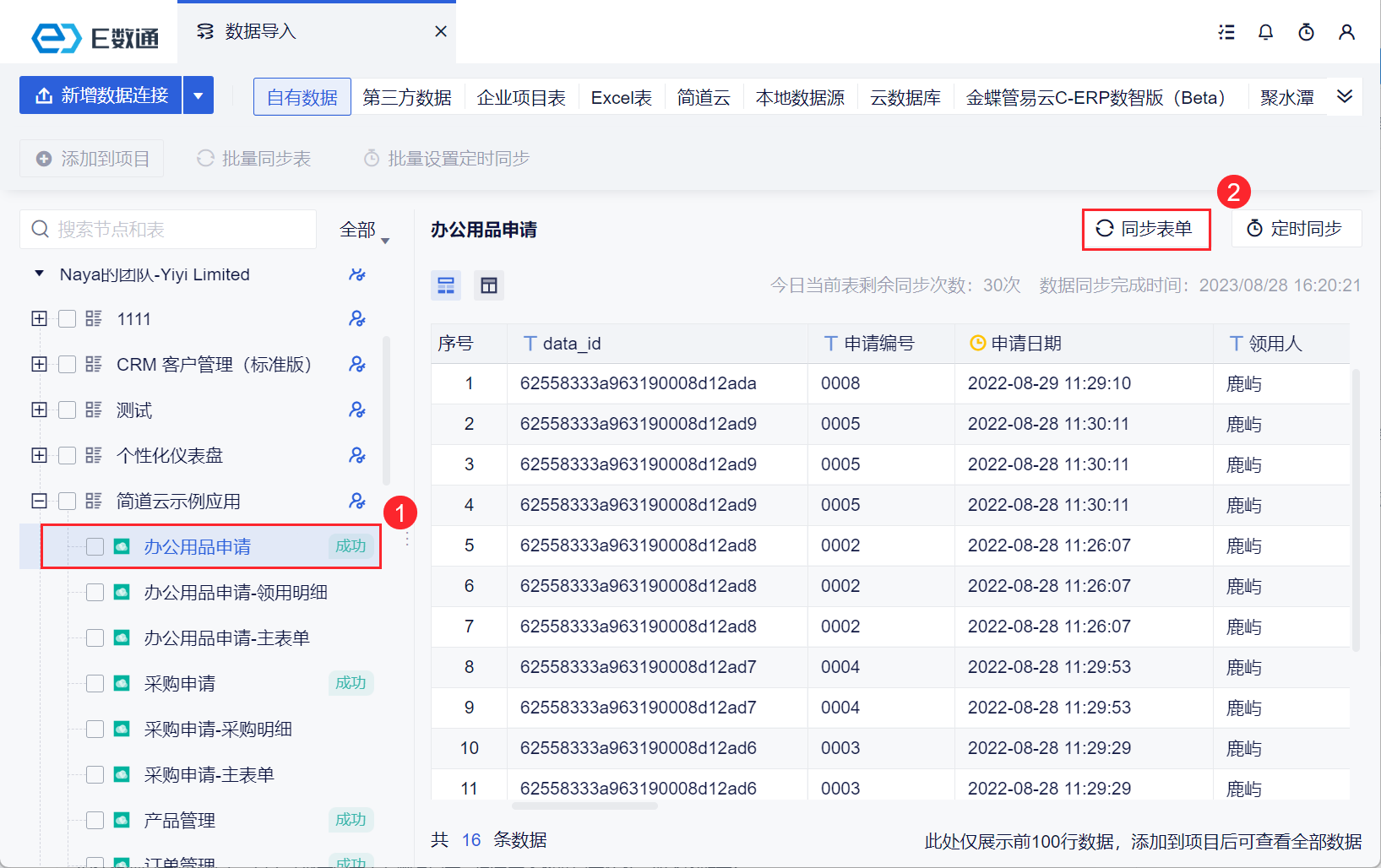The width and height of the screenshot is (1381, 868).
Task: Click the horizontal scrollbar under the table
Action: point(584,806)
